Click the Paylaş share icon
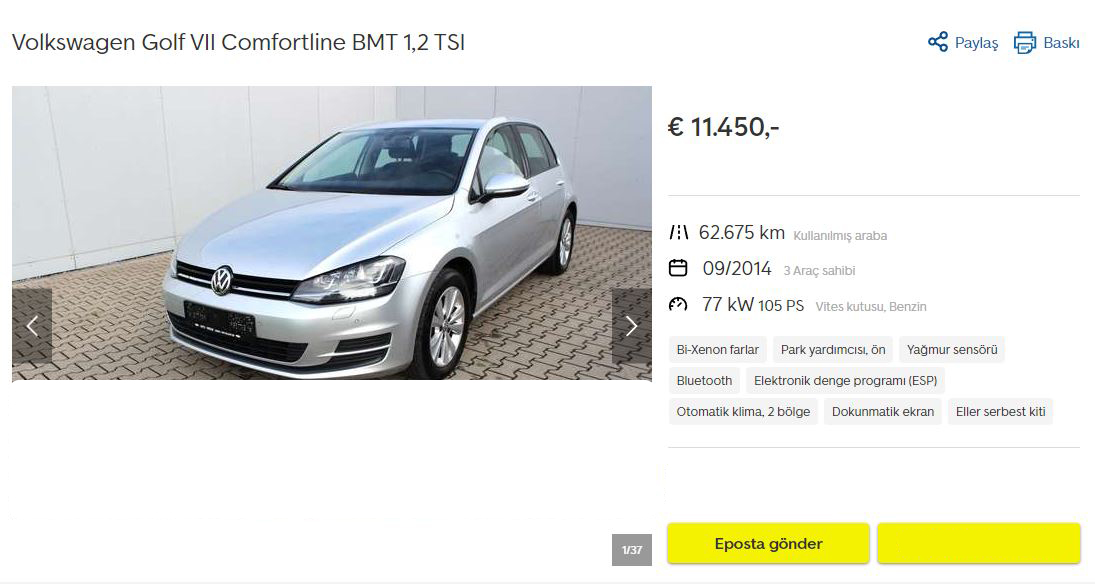Viewport: 1095px width, 584px height. (x=938, y=42)
